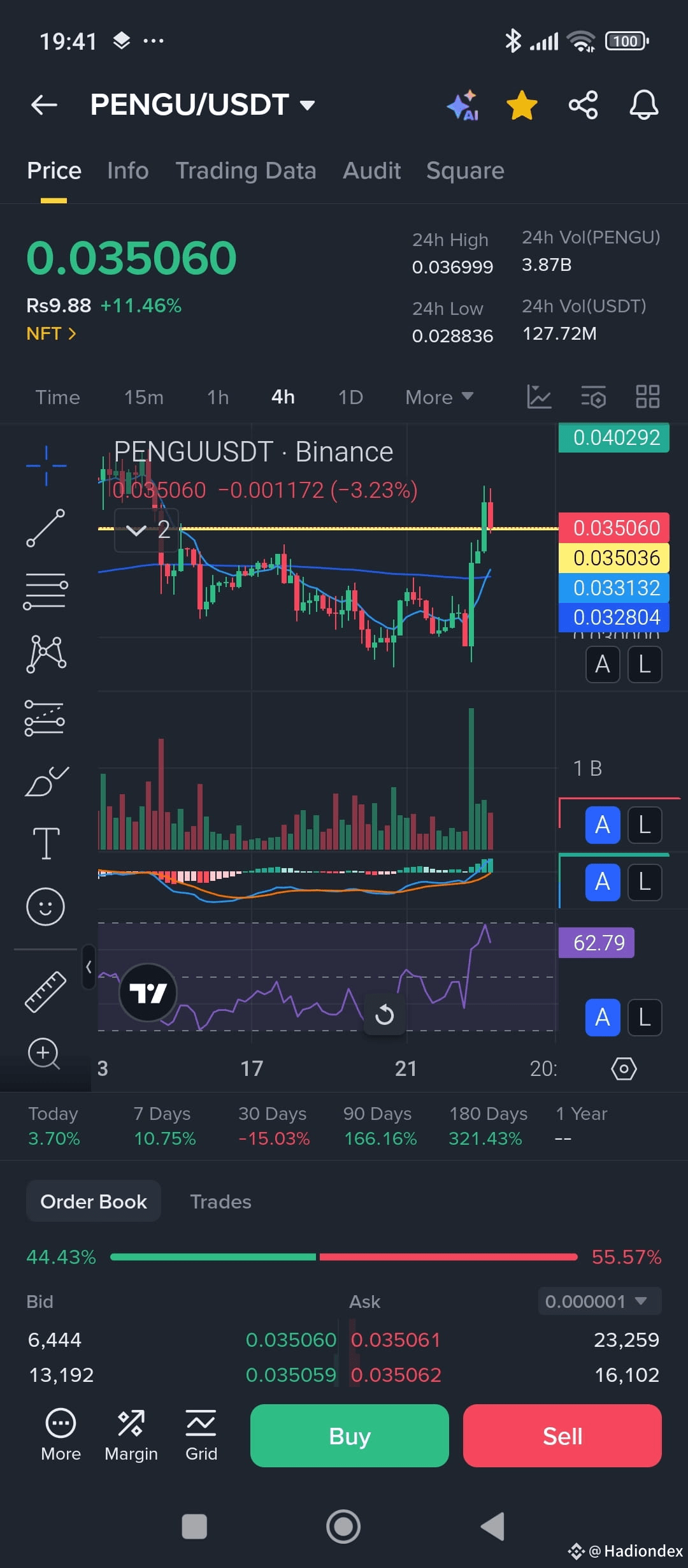Collapse the drawing toolbar side arrow
This screenshot has height=1568, width=688.
[x=89, y=967]
